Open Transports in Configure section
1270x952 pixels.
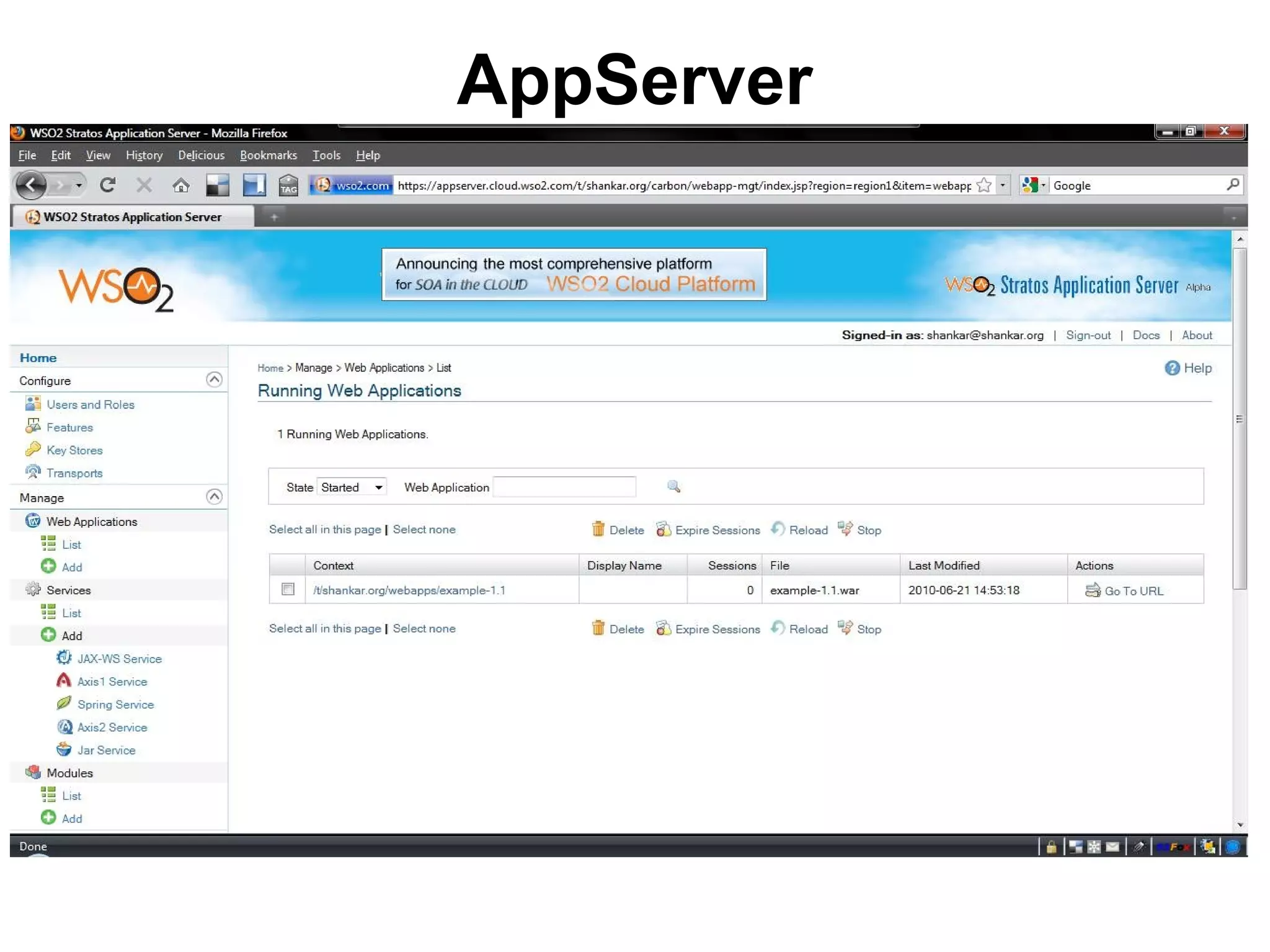(74, 473)
